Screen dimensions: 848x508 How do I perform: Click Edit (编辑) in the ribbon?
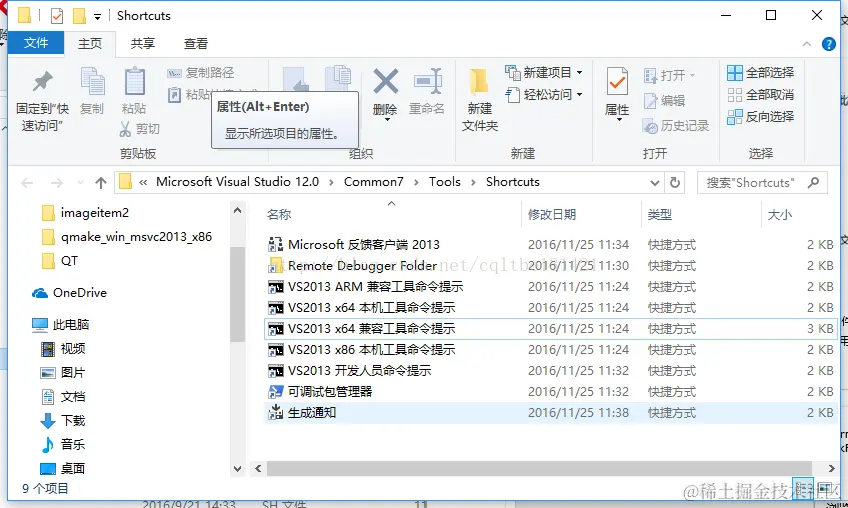[664, 101]
